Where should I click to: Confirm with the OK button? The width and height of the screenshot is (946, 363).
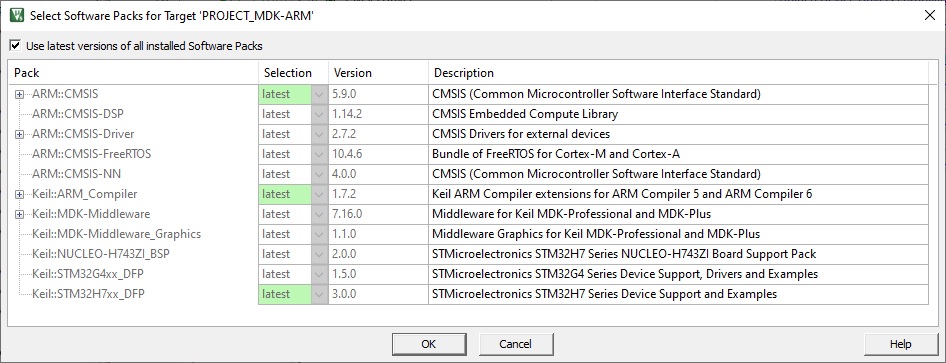pyautogui.click(x=428, y=344)
